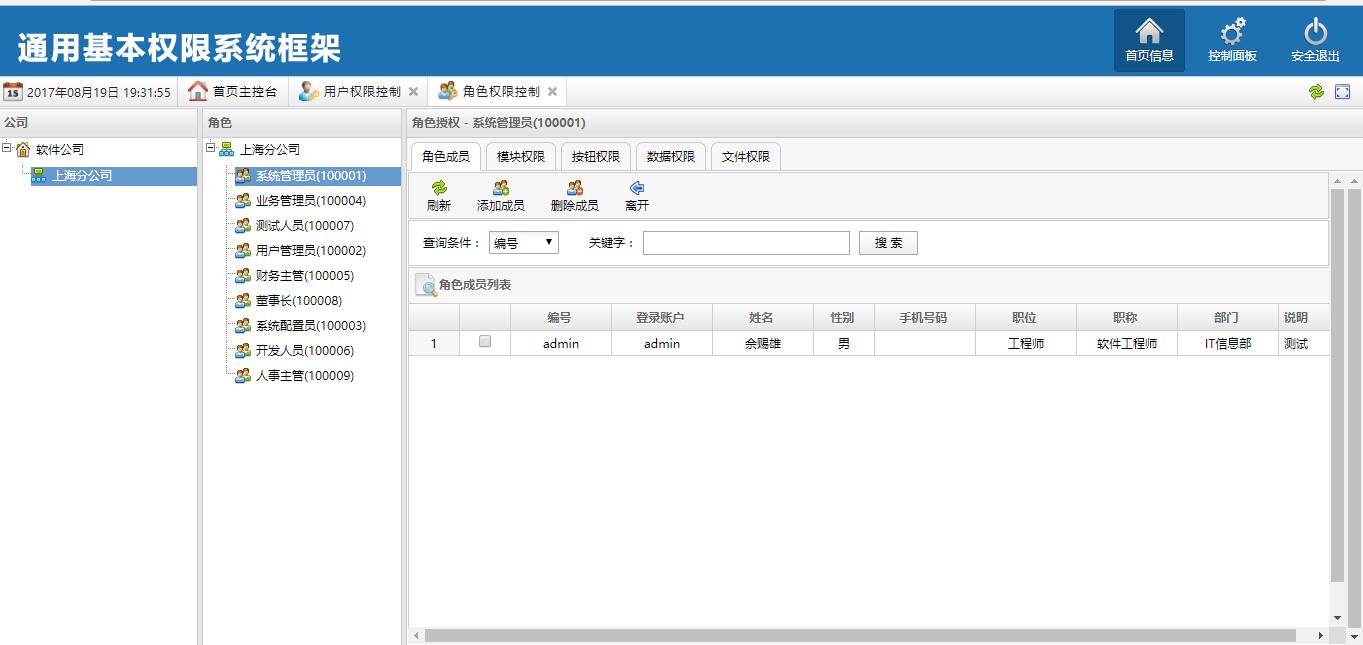This screenshot has width=1363, height=645.
Task: Close the 用户权限控制 tab
Action: point(413,92)
